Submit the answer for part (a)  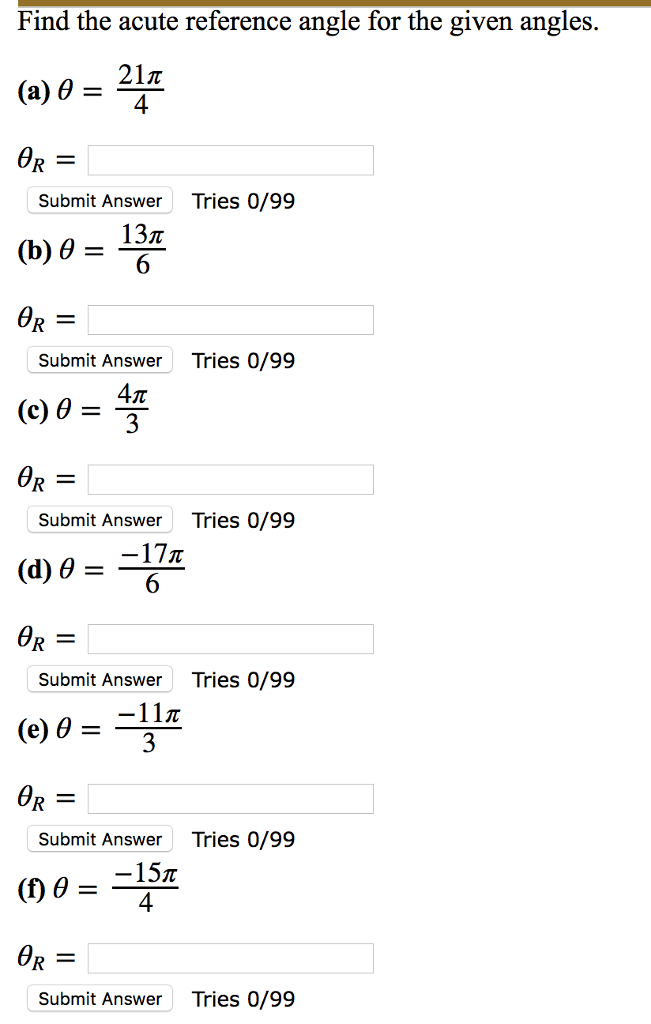coord(99,200)
